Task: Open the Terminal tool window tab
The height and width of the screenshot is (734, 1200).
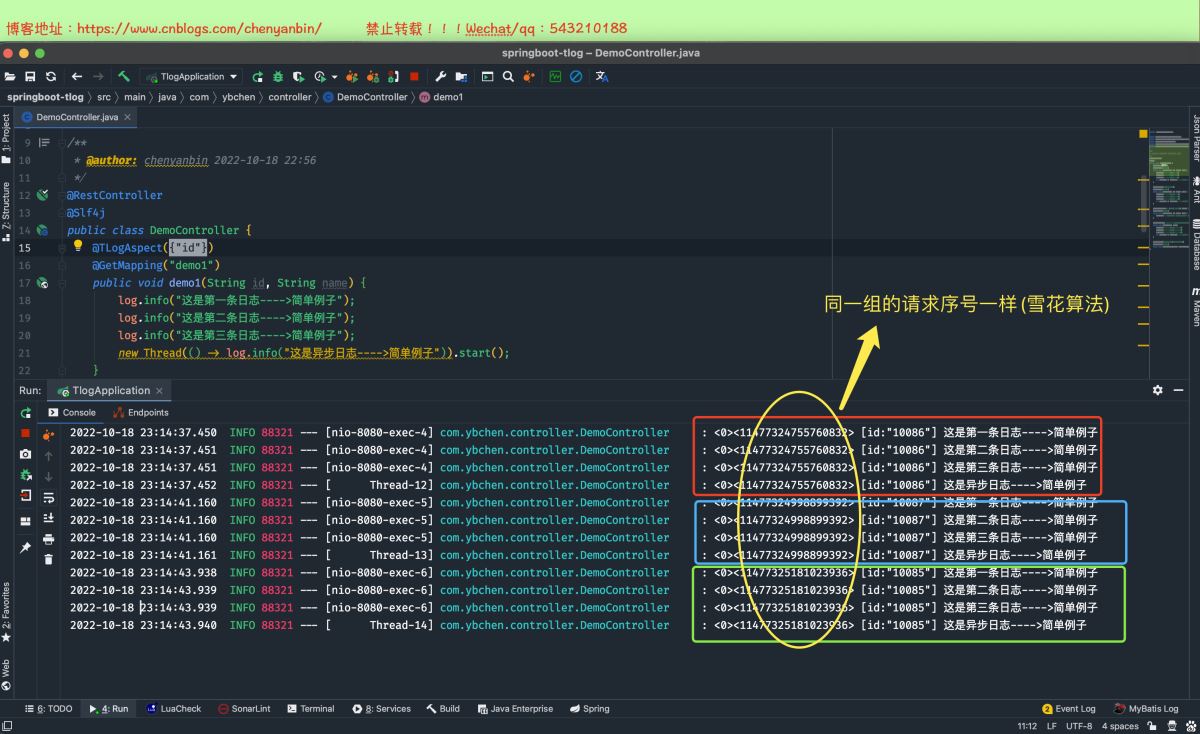Action: [x=311, y=709]
